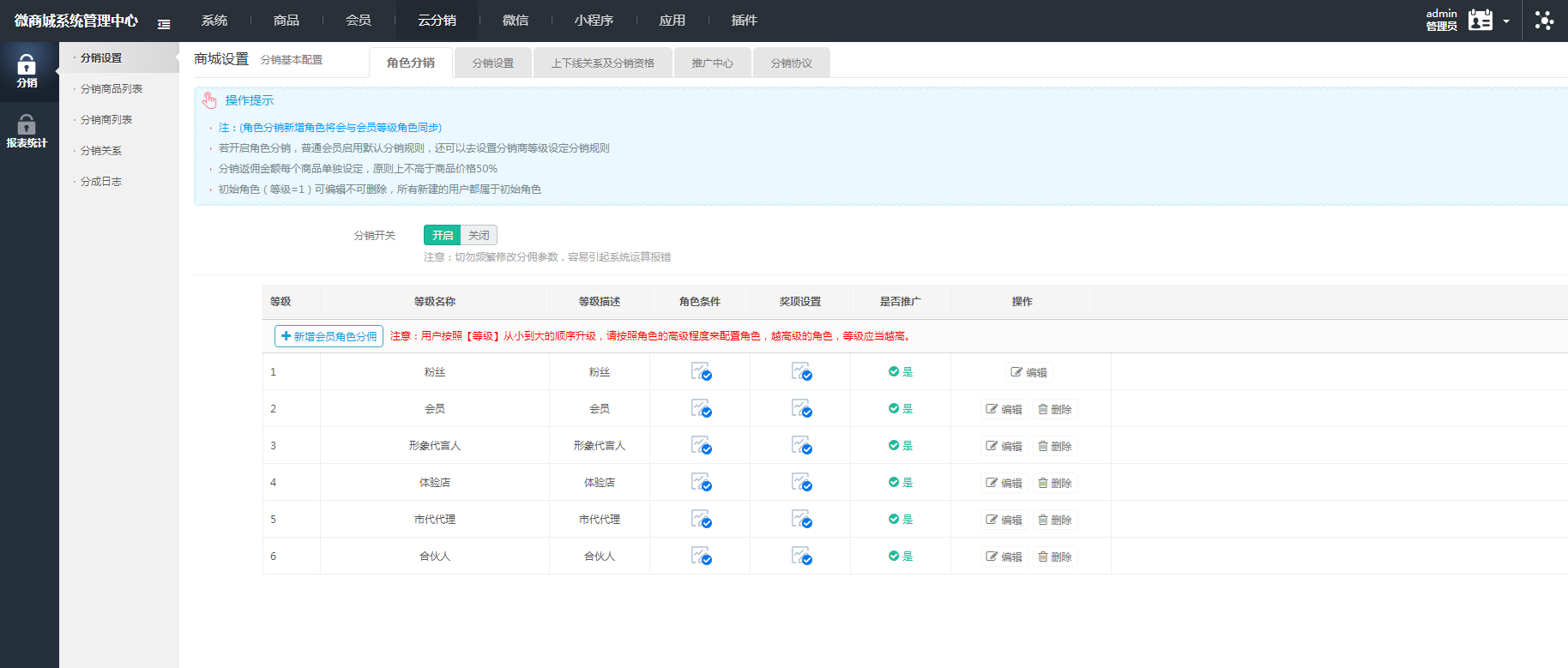Switch the 分销开关 to 关闭

[x=479, y=235]
